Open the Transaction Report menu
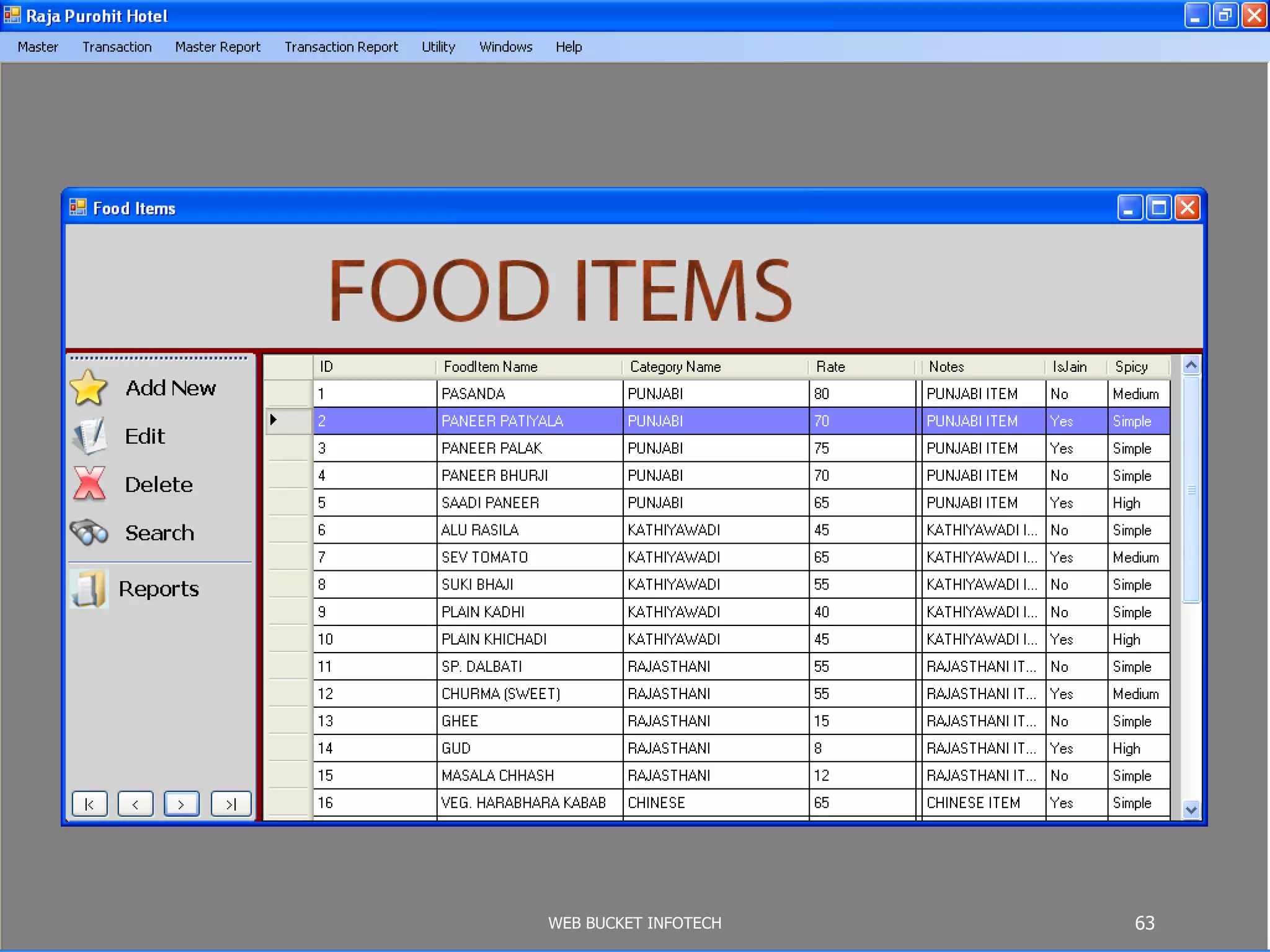Viewport: 1270px width, 952px height. [341, 47]
